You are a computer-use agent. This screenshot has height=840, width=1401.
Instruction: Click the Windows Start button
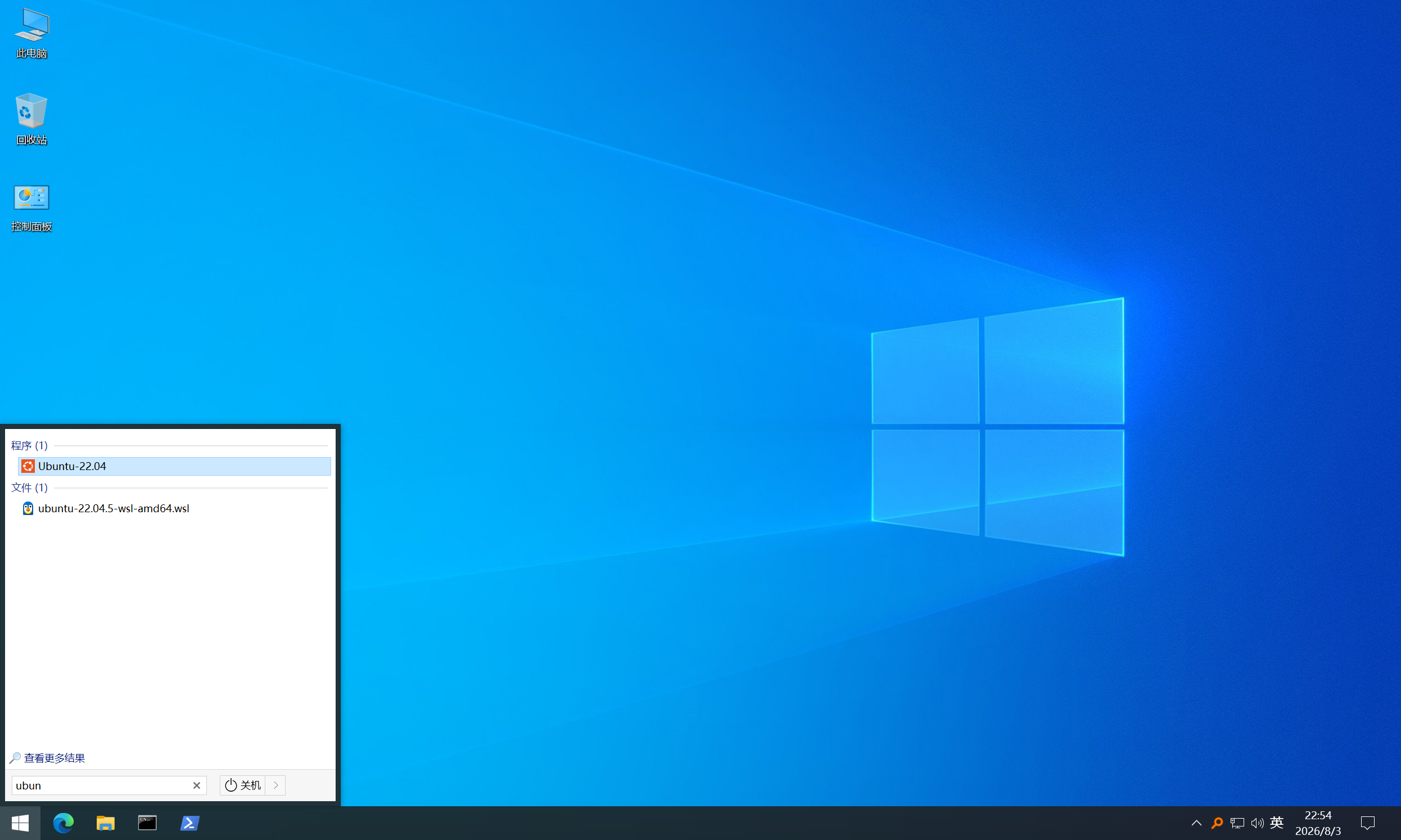pyautogui.click(x=20, y=823)
